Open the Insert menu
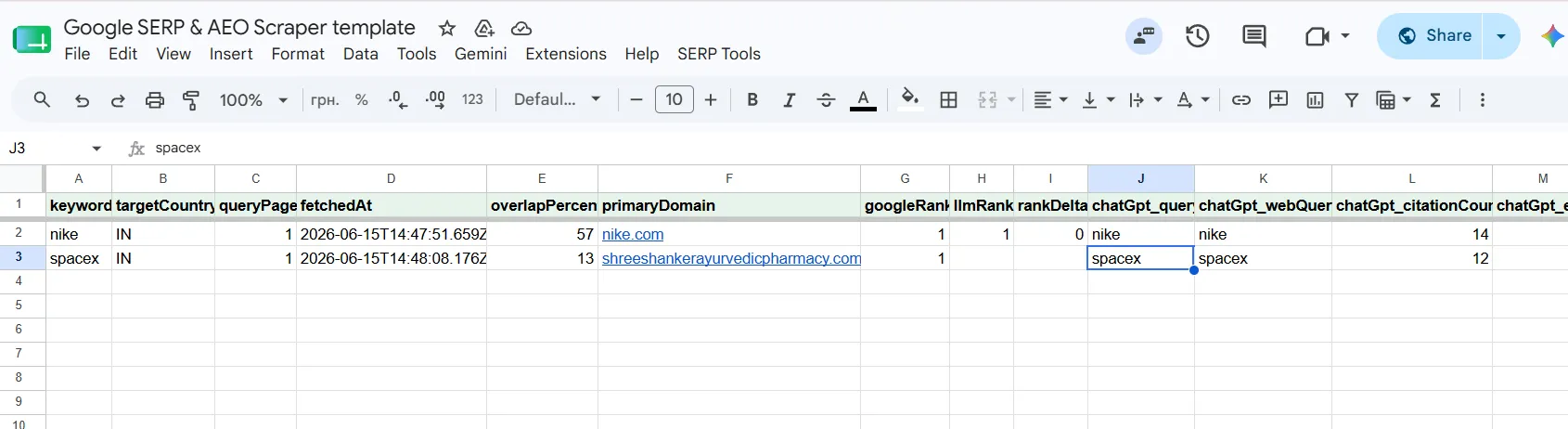Viewport: 1568px width, 429px height. (231, 54)
